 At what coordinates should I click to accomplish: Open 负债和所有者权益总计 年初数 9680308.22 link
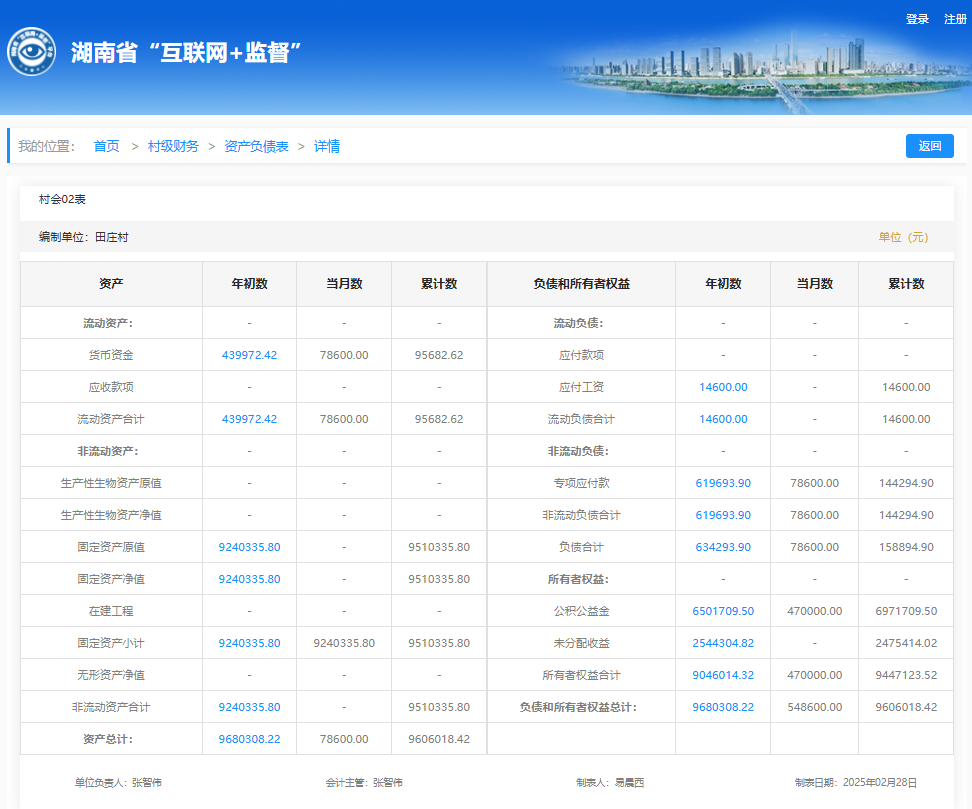723,707
